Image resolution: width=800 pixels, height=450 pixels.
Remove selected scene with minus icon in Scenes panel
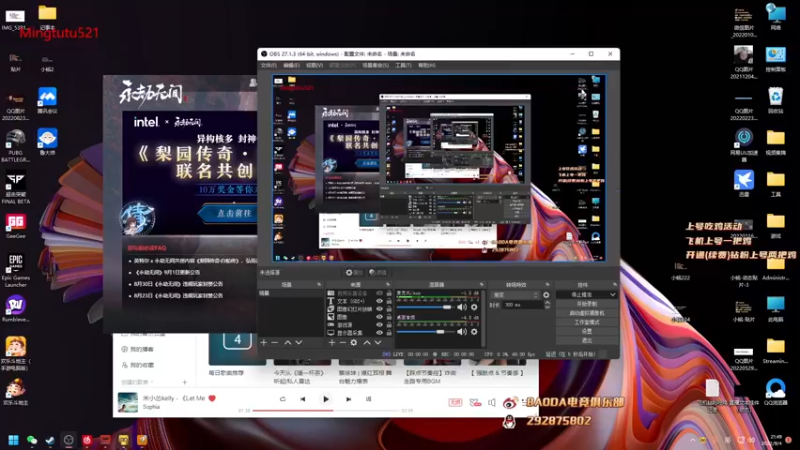coord(275,342)
